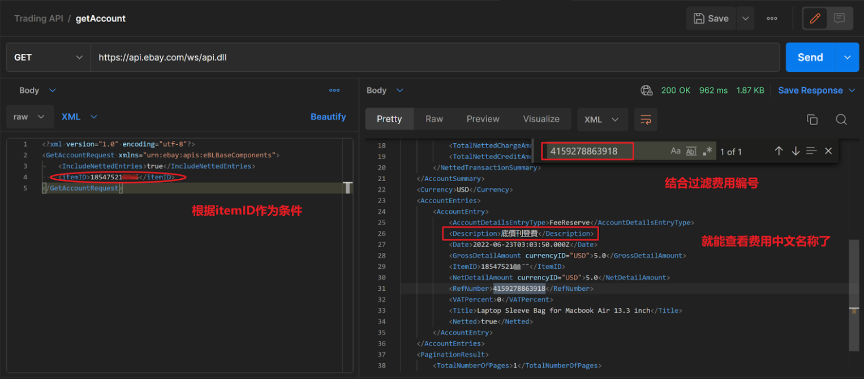Go to next match arrow
864x380 pixels.
click(x=795, y=151)
